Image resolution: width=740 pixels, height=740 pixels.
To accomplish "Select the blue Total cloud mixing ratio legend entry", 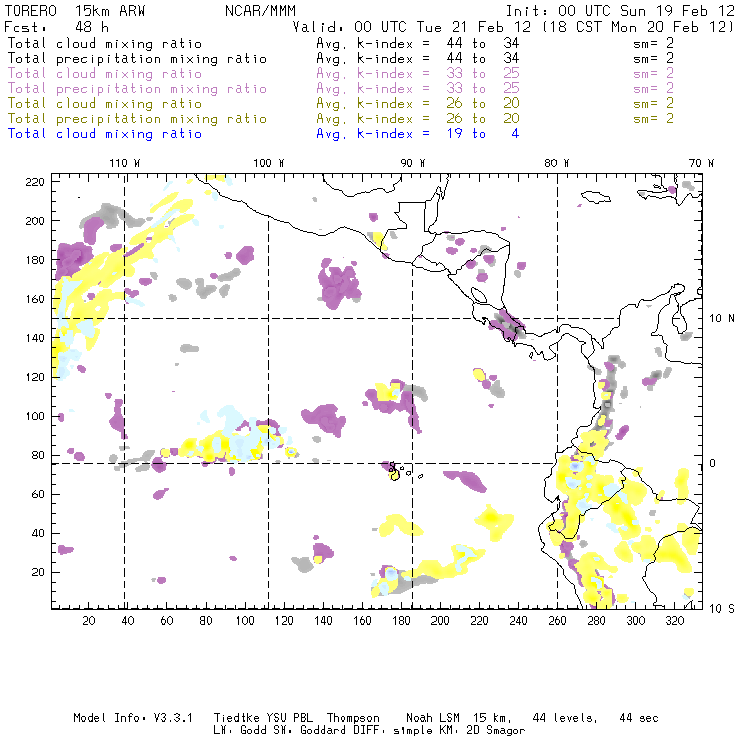I will pyautogui.click(x=105, y=133).
